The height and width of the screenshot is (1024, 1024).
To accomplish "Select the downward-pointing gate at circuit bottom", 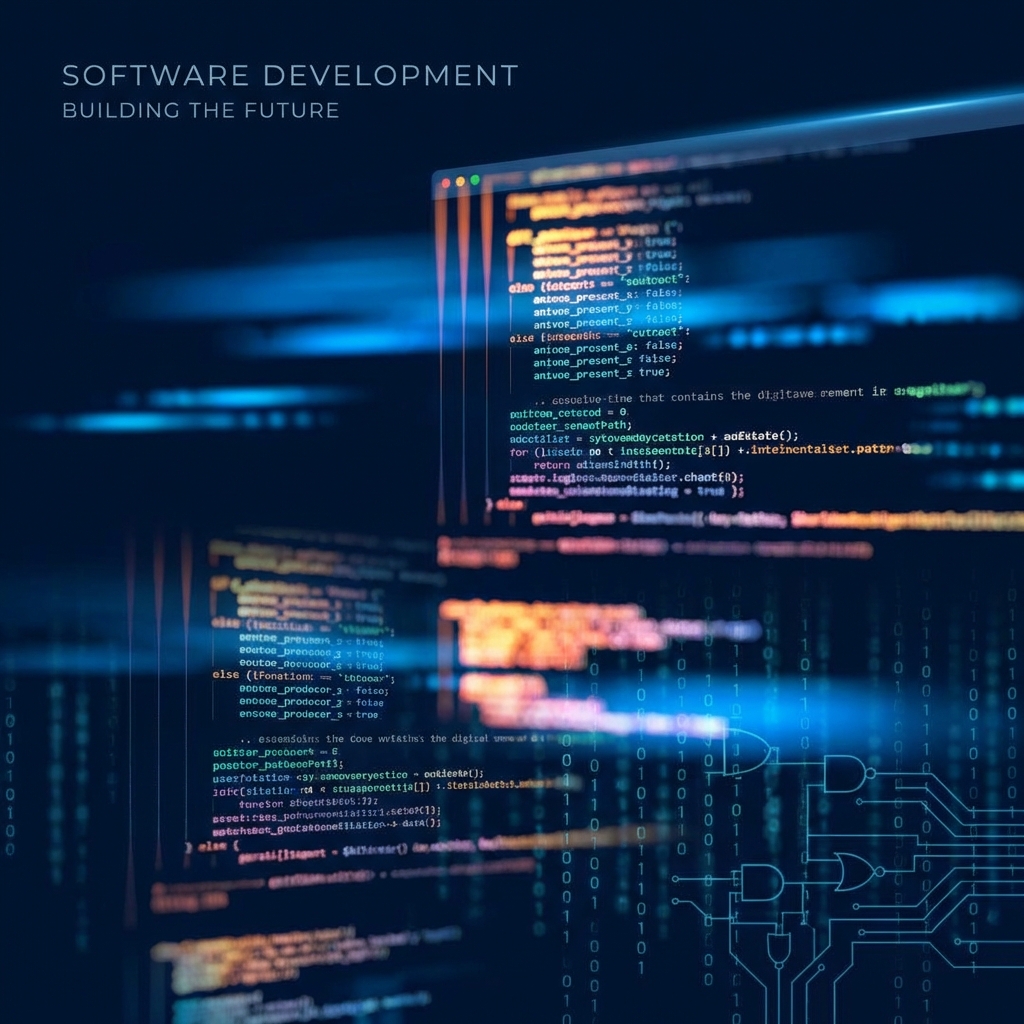I will pos(778,947).
